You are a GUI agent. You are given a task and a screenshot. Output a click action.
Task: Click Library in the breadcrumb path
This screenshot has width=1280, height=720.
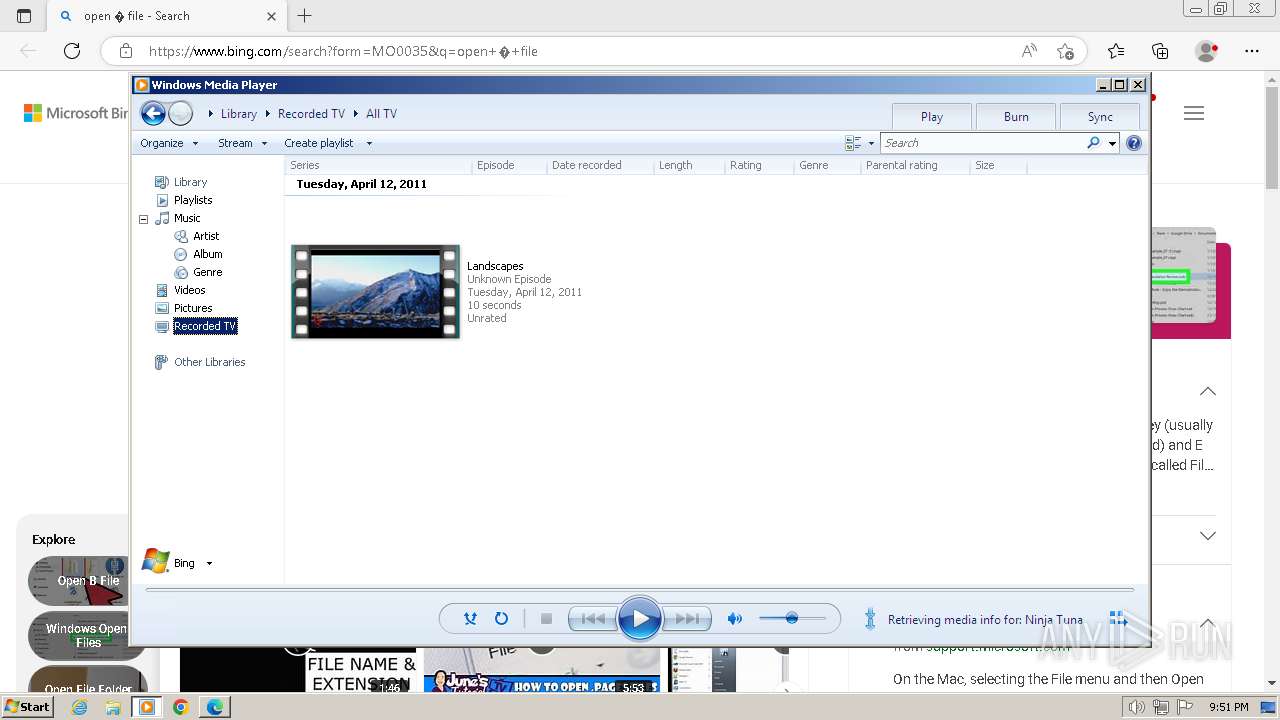tap(239, 114)
